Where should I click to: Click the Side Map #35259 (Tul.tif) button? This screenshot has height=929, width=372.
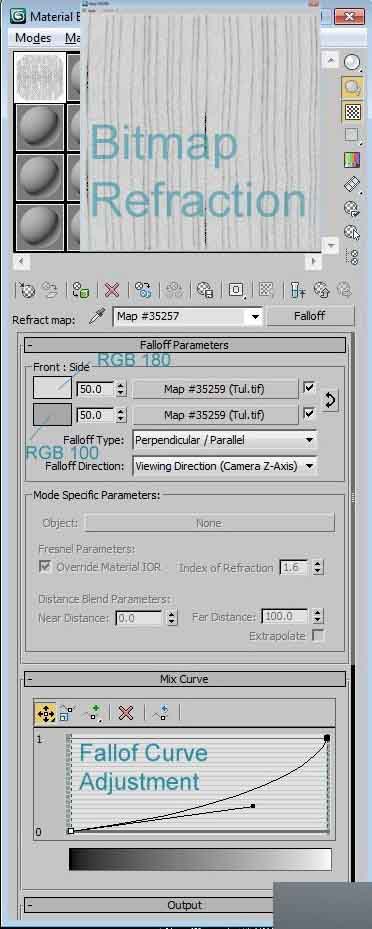coord(215,415)
